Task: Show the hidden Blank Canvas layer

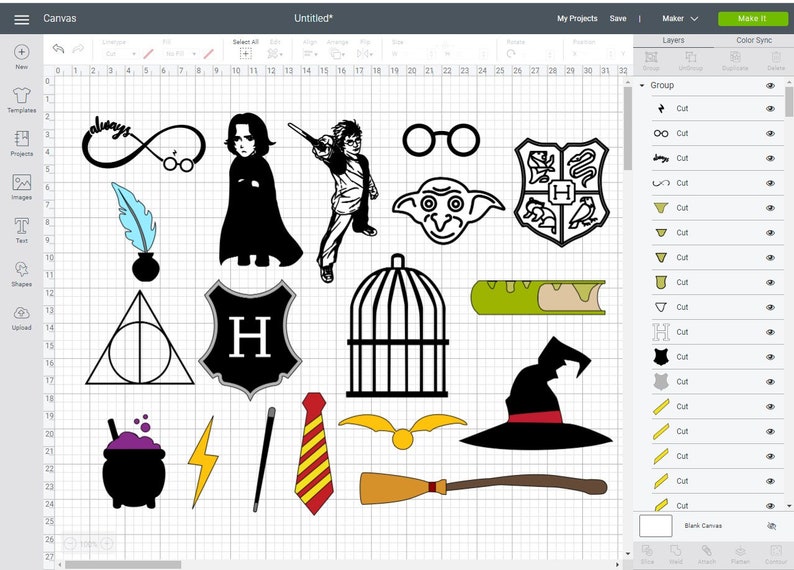Action: (772, 526)
